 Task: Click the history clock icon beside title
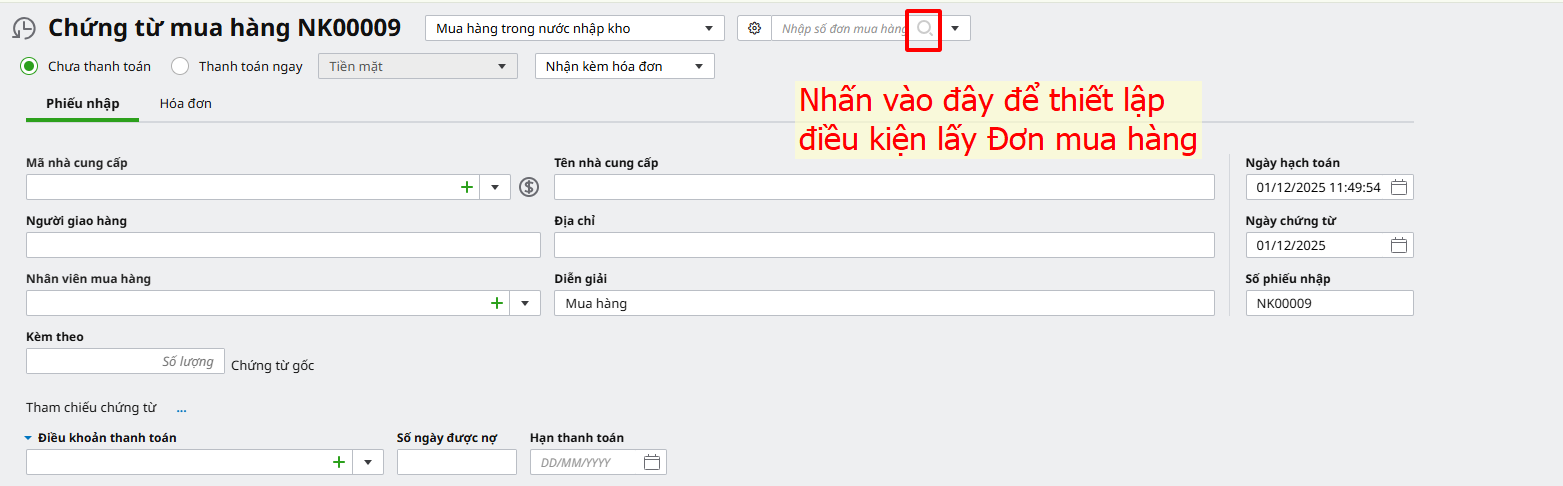pos(24,29)
